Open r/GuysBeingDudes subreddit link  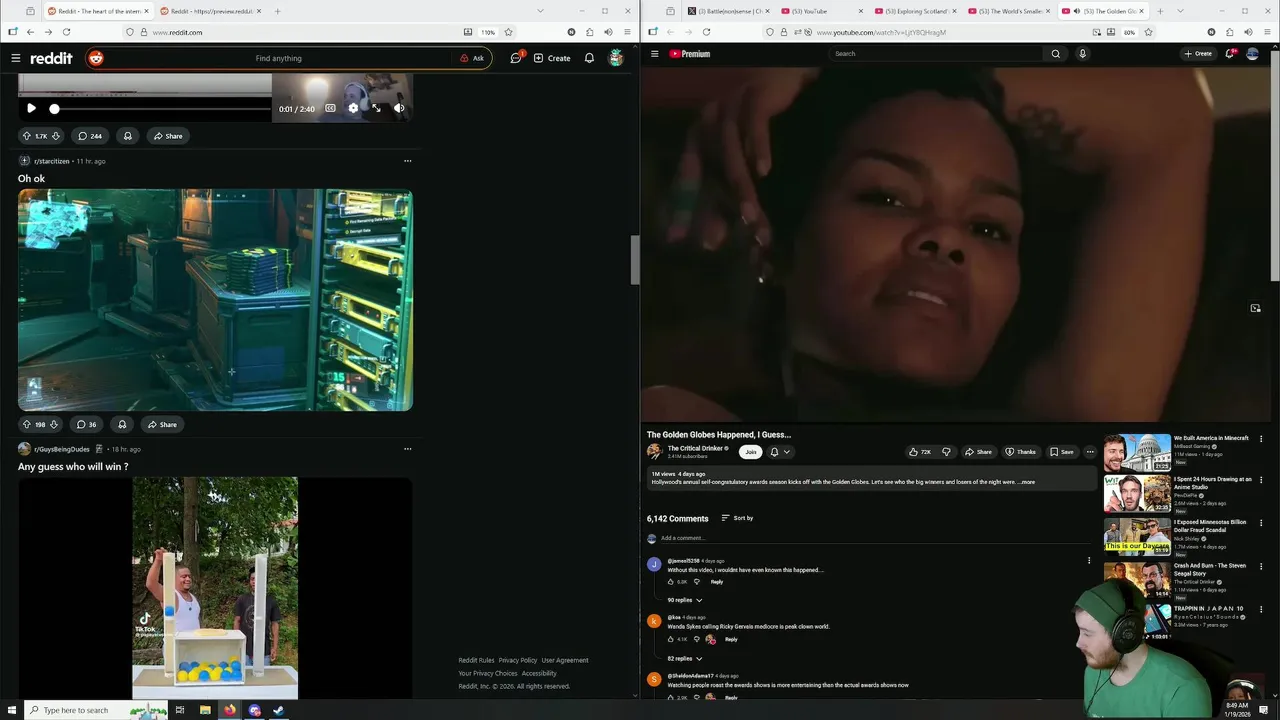(62, 449)
